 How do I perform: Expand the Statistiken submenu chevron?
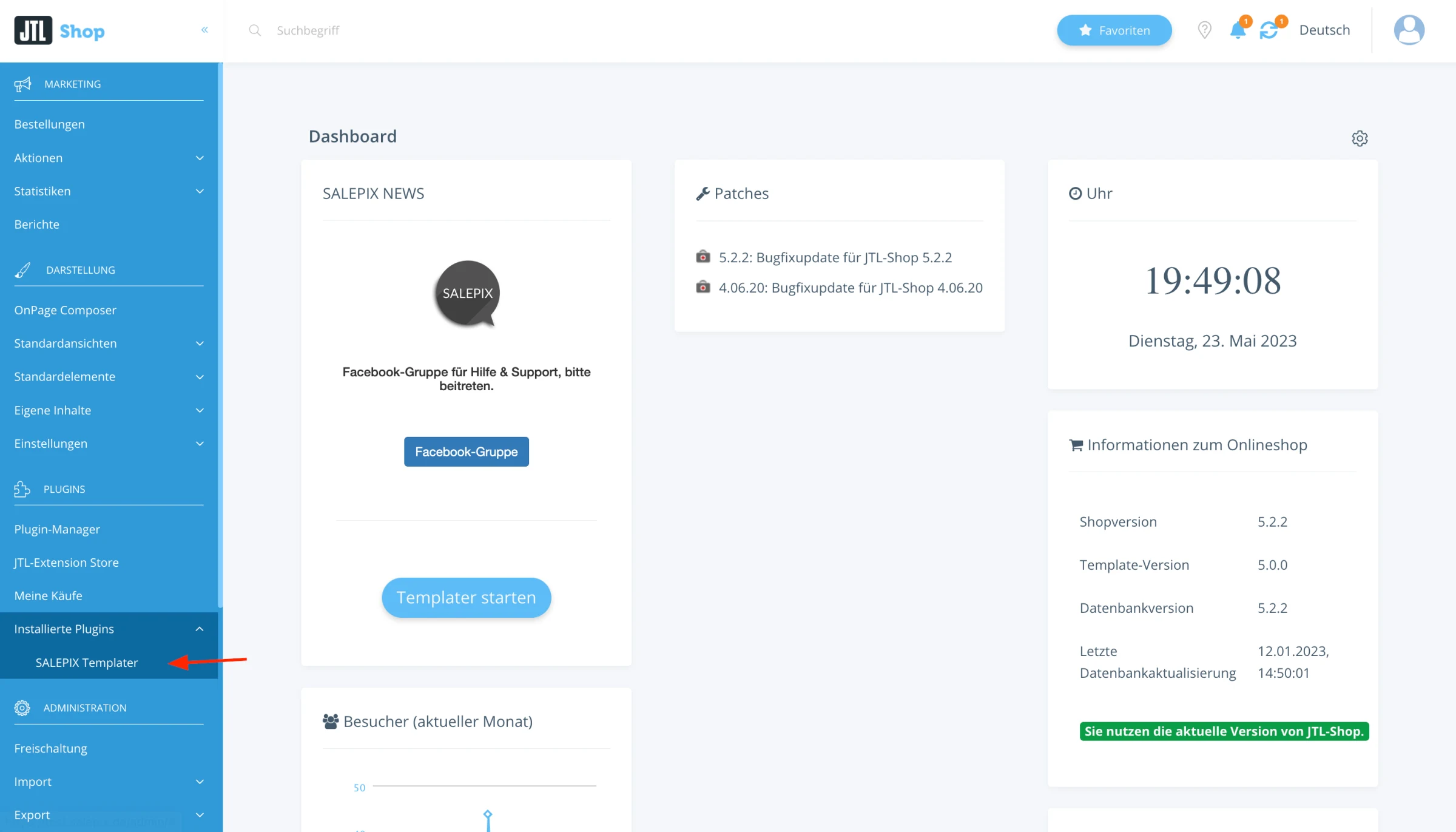(x=200, y=191)
